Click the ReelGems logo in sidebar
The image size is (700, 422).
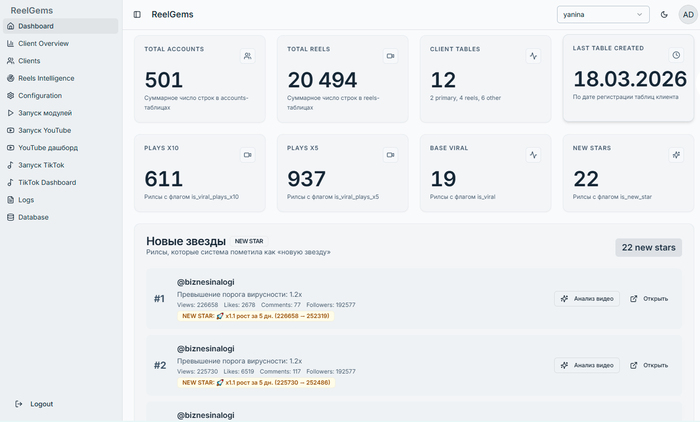(x=32, y=10)
